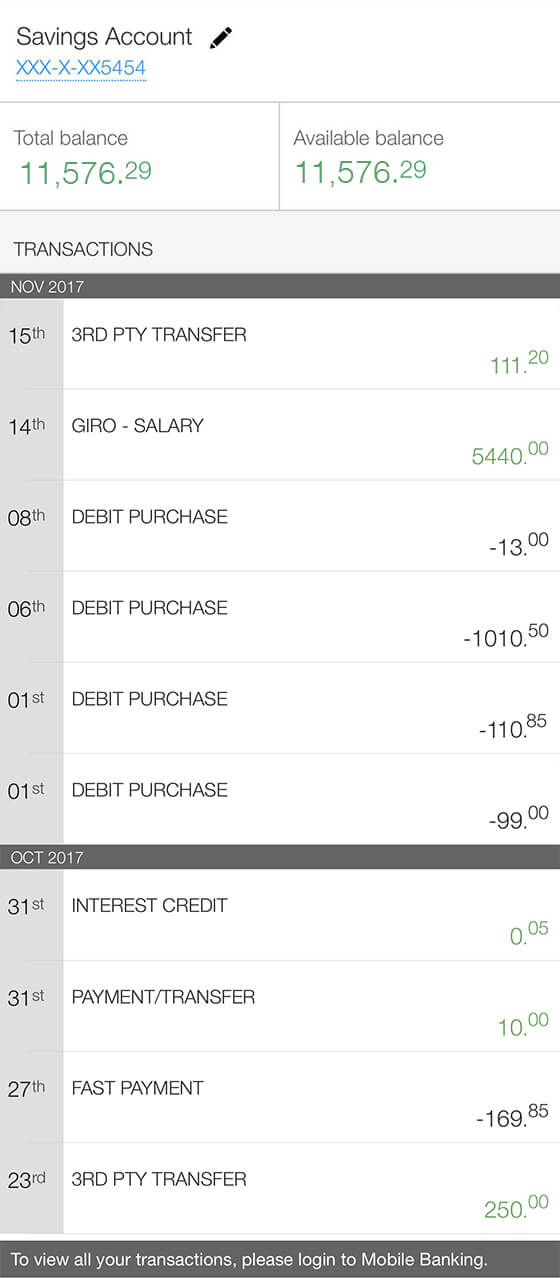Viewport: 560px width, 1278px height.
Task: Open account number link XXX-X-XX5454
Action: [x=81, y=69]
